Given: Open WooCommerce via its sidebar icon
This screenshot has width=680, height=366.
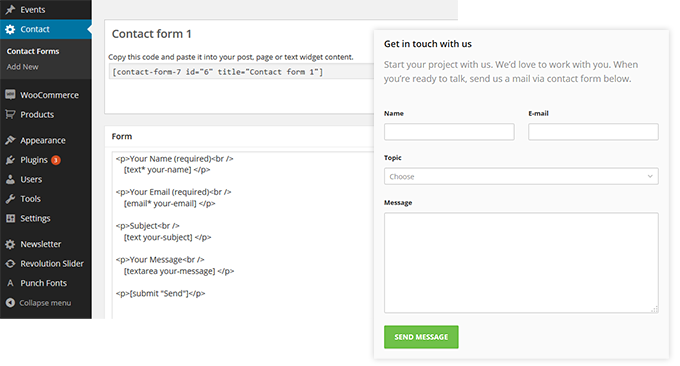Looking at the screenshot, I should 10,95.
